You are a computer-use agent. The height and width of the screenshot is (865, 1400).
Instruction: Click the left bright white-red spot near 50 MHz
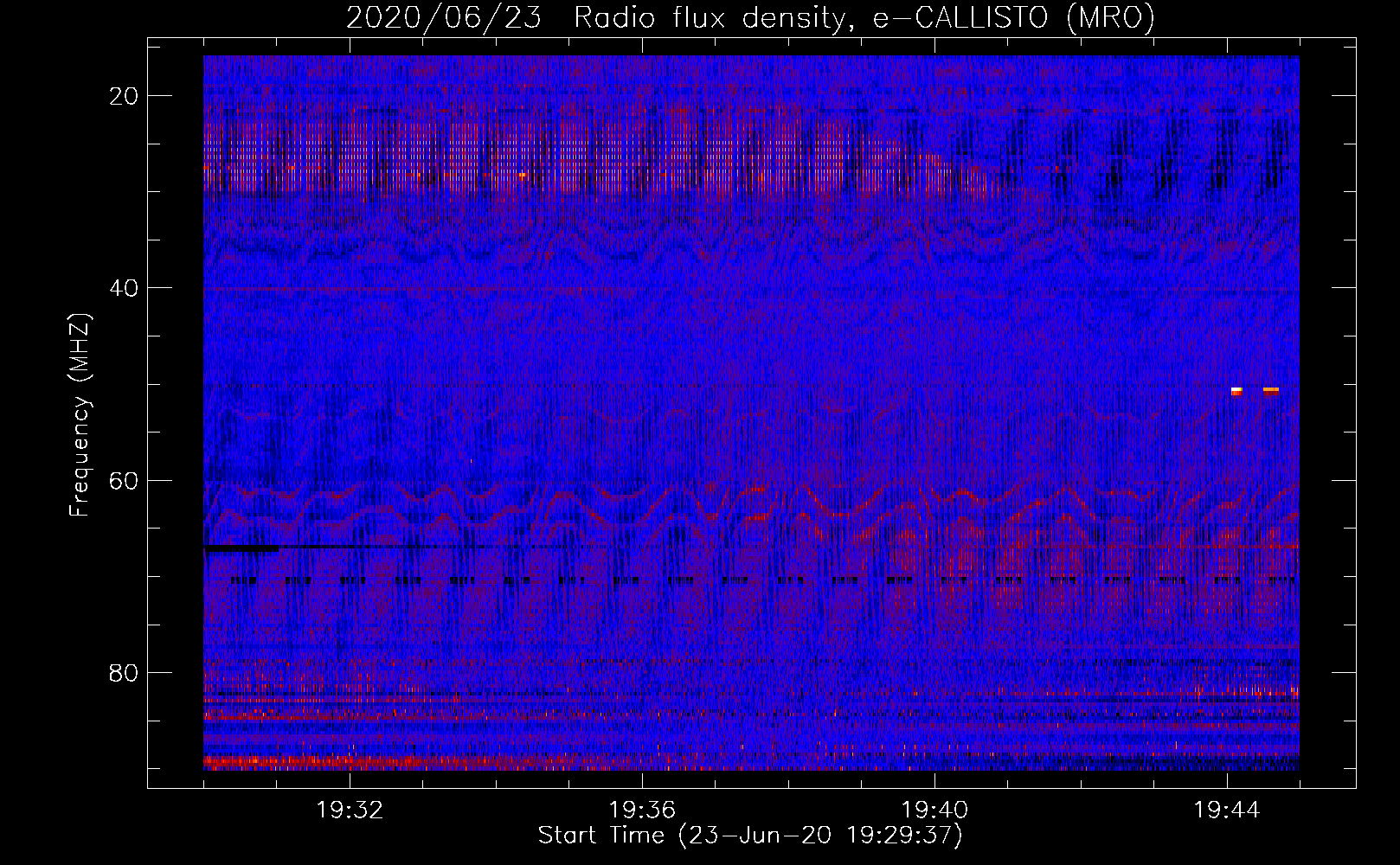[1236, 391]
